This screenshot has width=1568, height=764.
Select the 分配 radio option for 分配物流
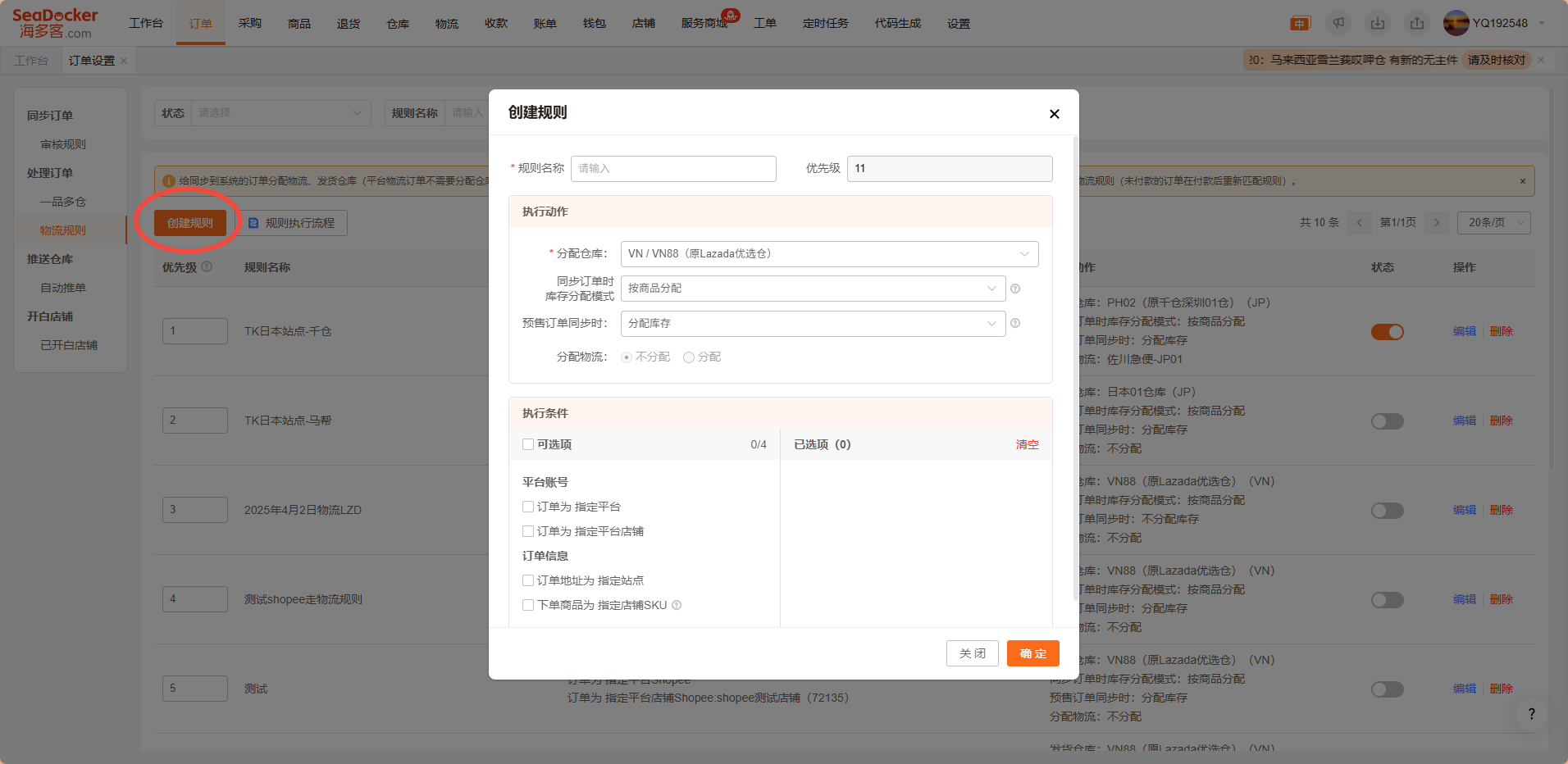(689, 357)
